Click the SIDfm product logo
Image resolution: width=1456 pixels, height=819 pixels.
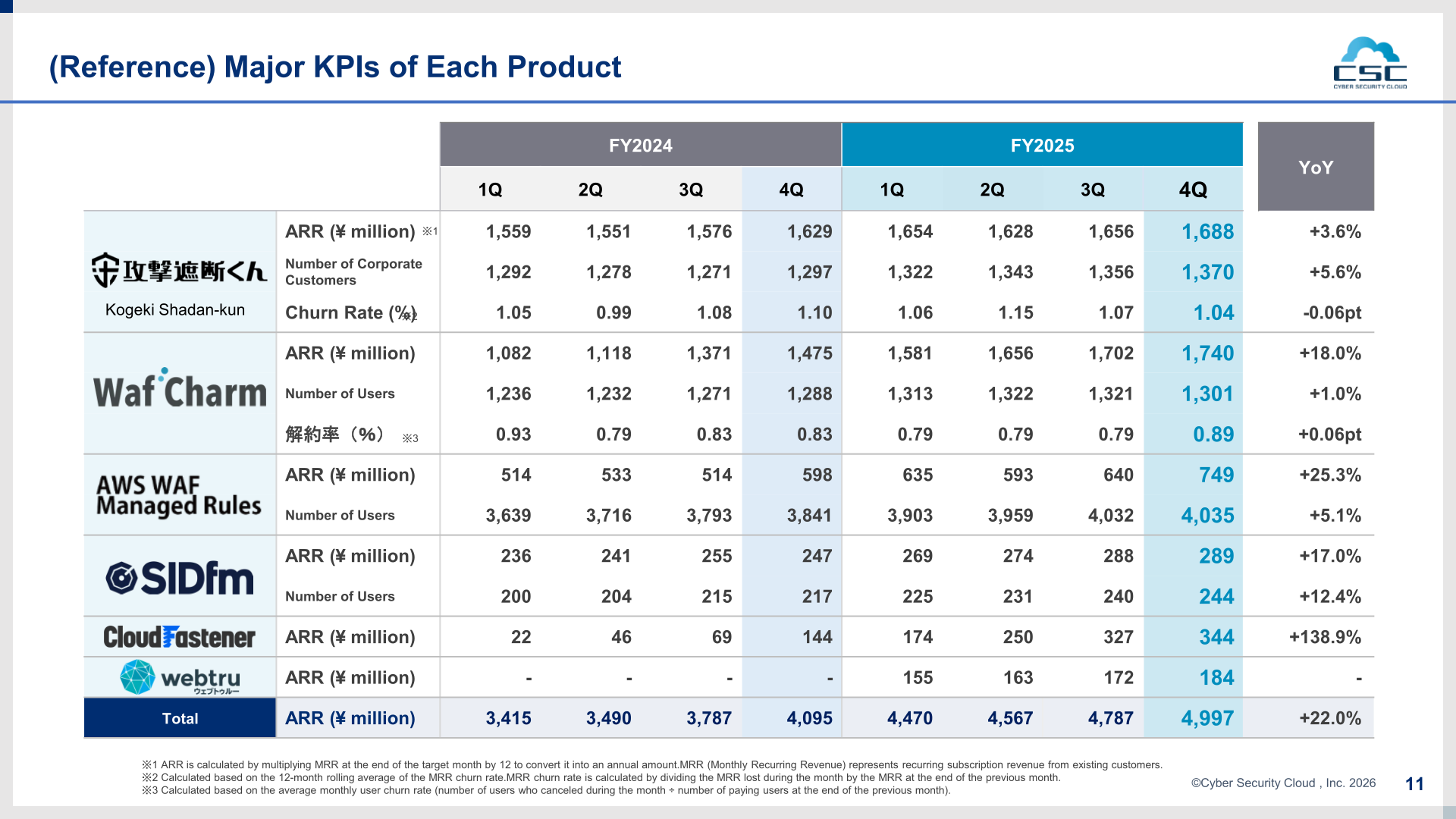(180, 578)
